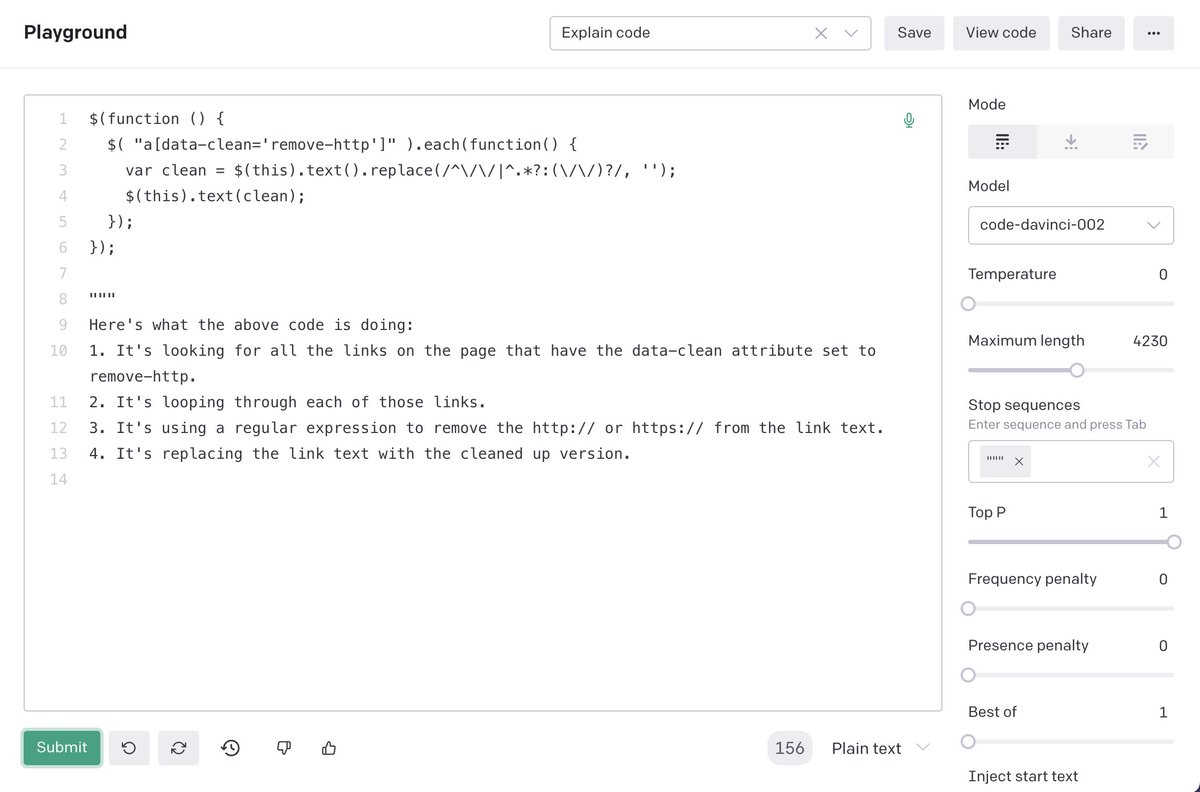Clear all stop sequences with X
Screen dimensions: 1200x792
pyautogui.click(x=1154, y=461)
